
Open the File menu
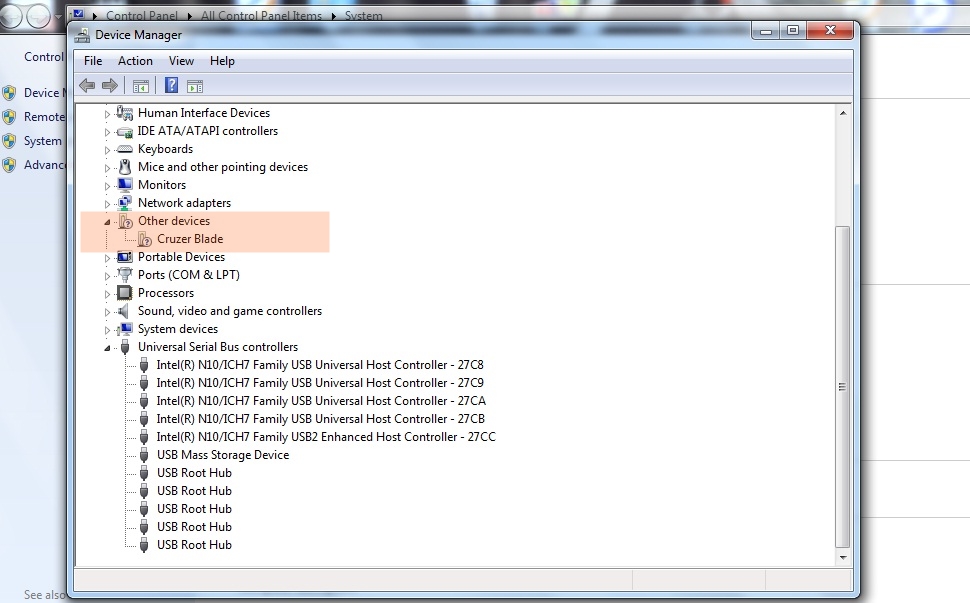(93, 61)
